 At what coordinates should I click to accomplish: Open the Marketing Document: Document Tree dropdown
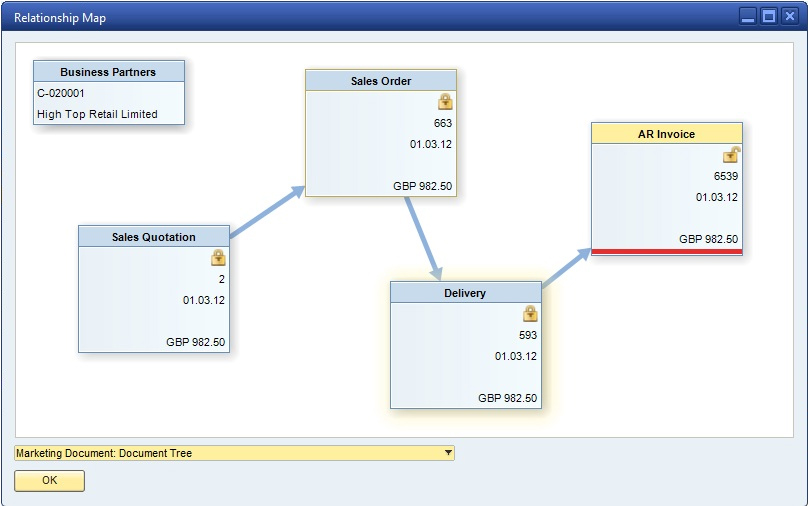click(x=448, y=453)
